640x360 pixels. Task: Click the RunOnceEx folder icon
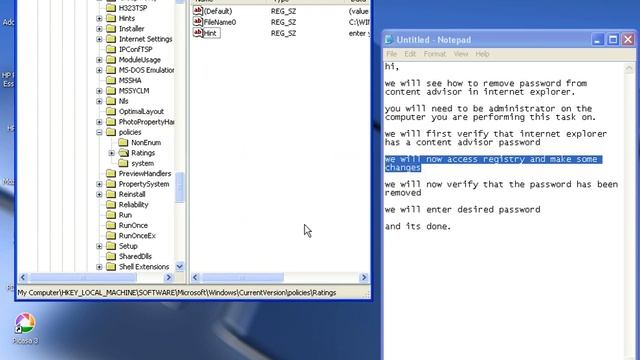click(x=111, y=236)
